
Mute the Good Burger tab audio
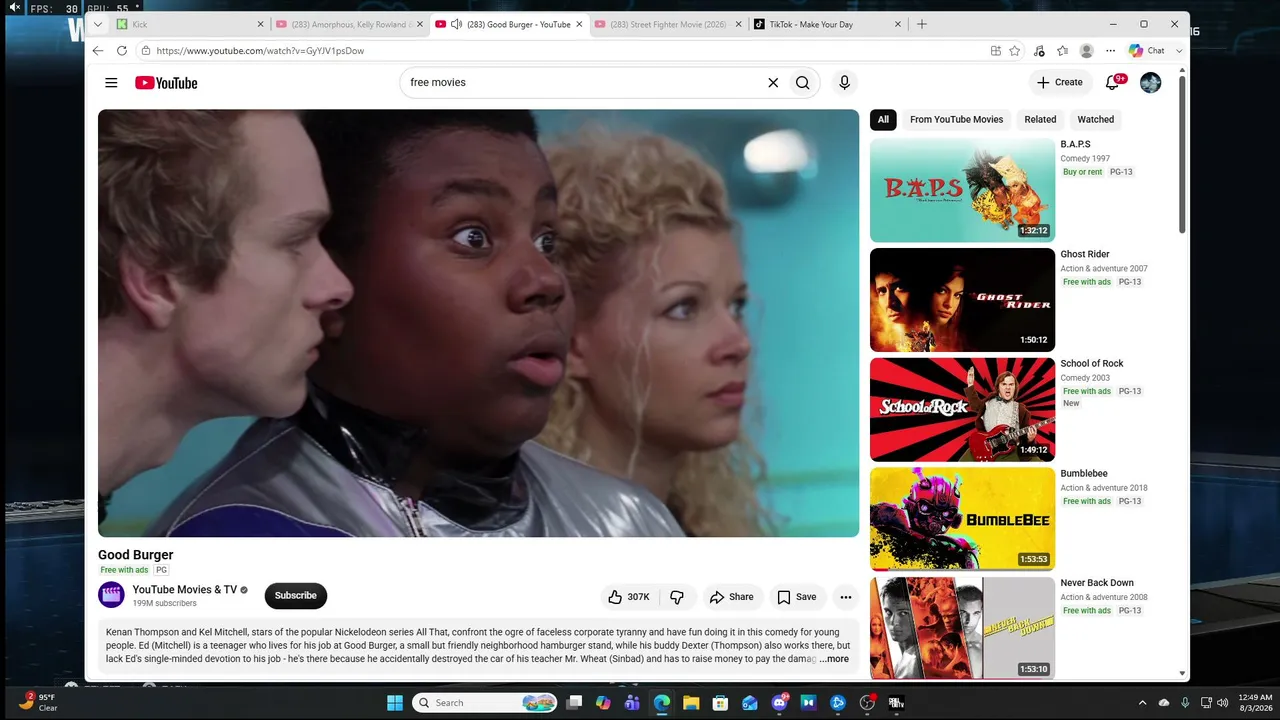tap(456, 24)
